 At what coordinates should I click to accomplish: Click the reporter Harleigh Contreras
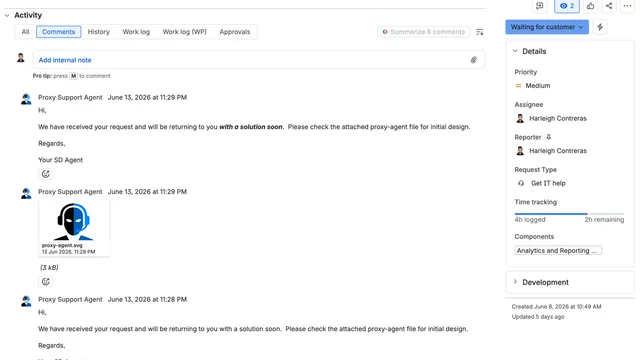558,151
